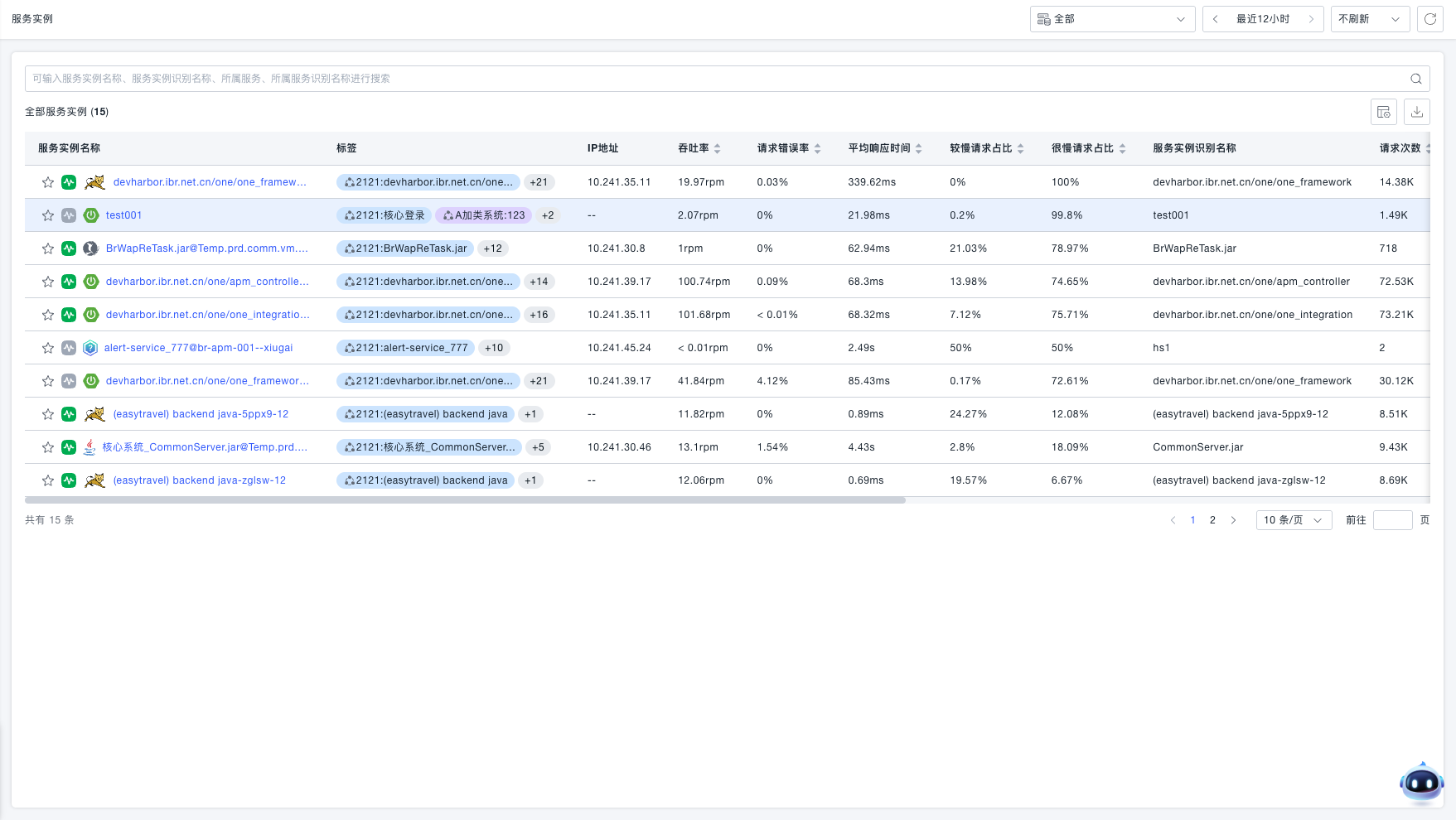This screenshot has height=820, width=1456.
Task: Focus the service instance search field
Action: 713,79
